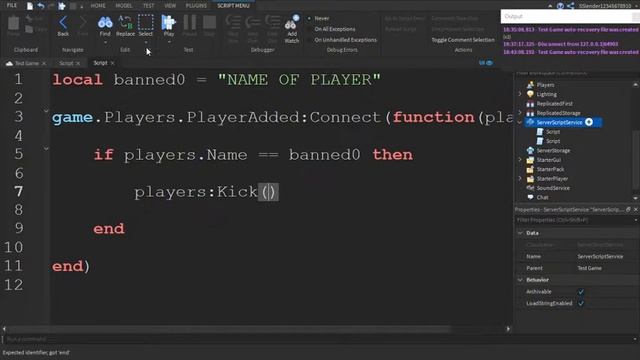Expand the Lighting tree node
Screen dimensions: 640x360
[x=520, y=94]
